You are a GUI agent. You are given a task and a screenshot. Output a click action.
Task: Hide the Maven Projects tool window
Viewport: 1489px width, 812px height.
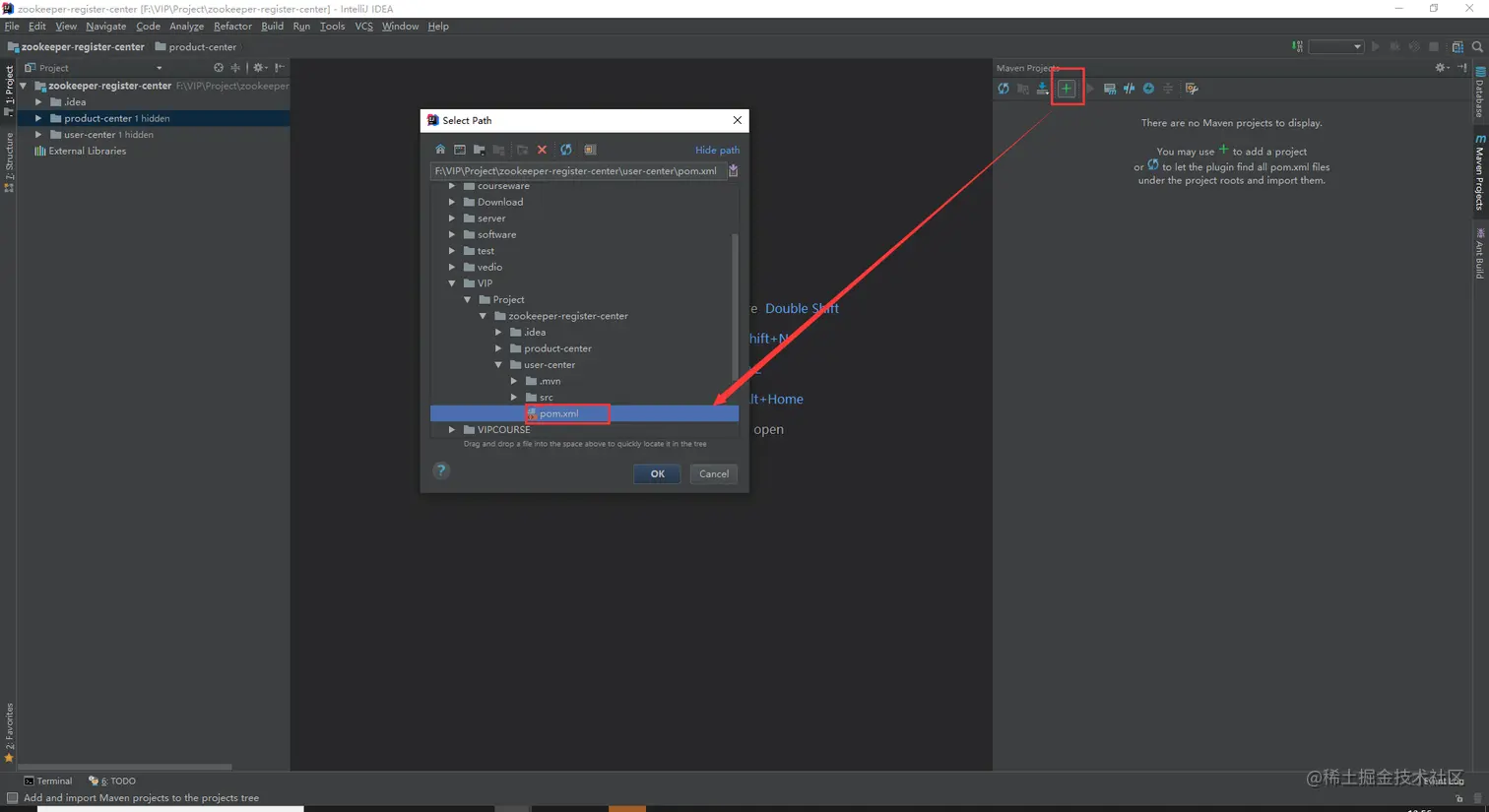[1462, 68]
